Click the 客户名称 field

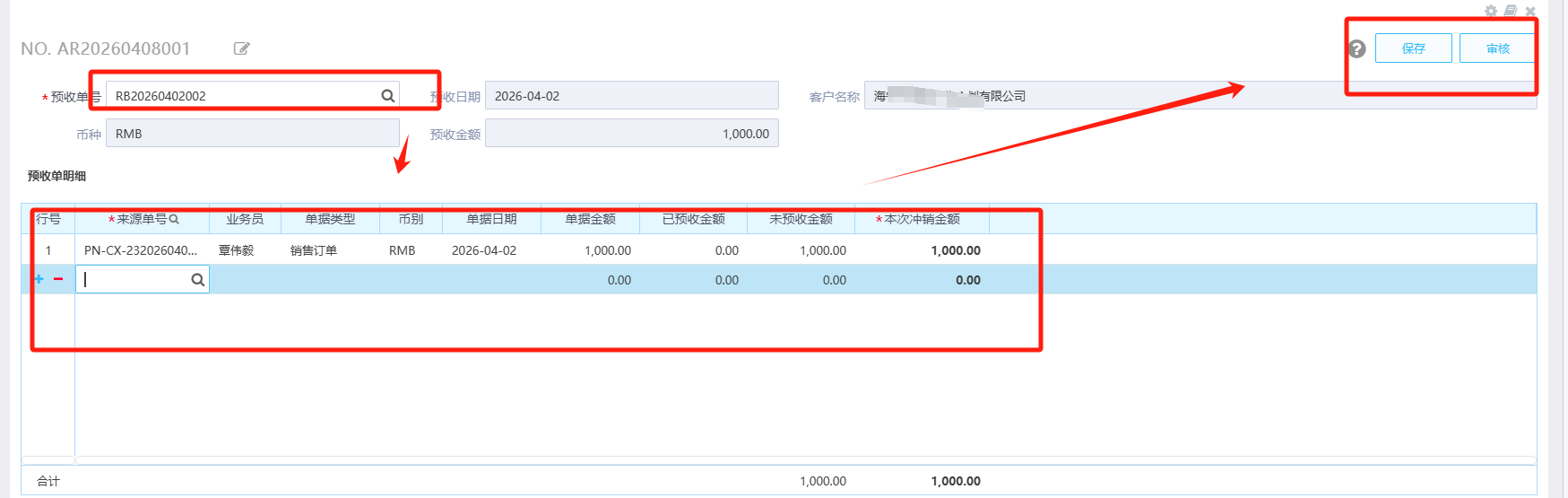point(1200,96)
